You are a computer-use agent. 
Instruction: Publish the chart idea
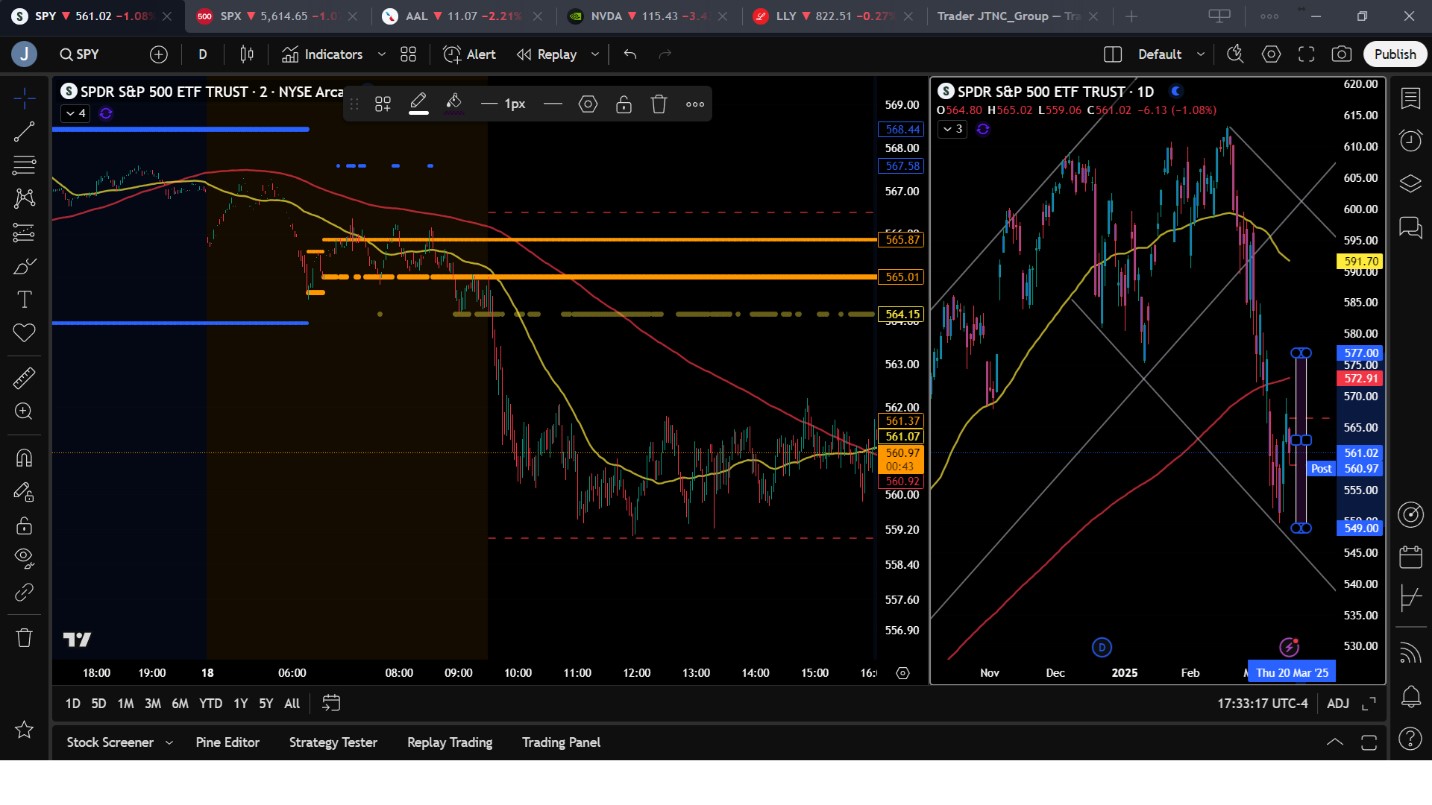(1395, 54)
